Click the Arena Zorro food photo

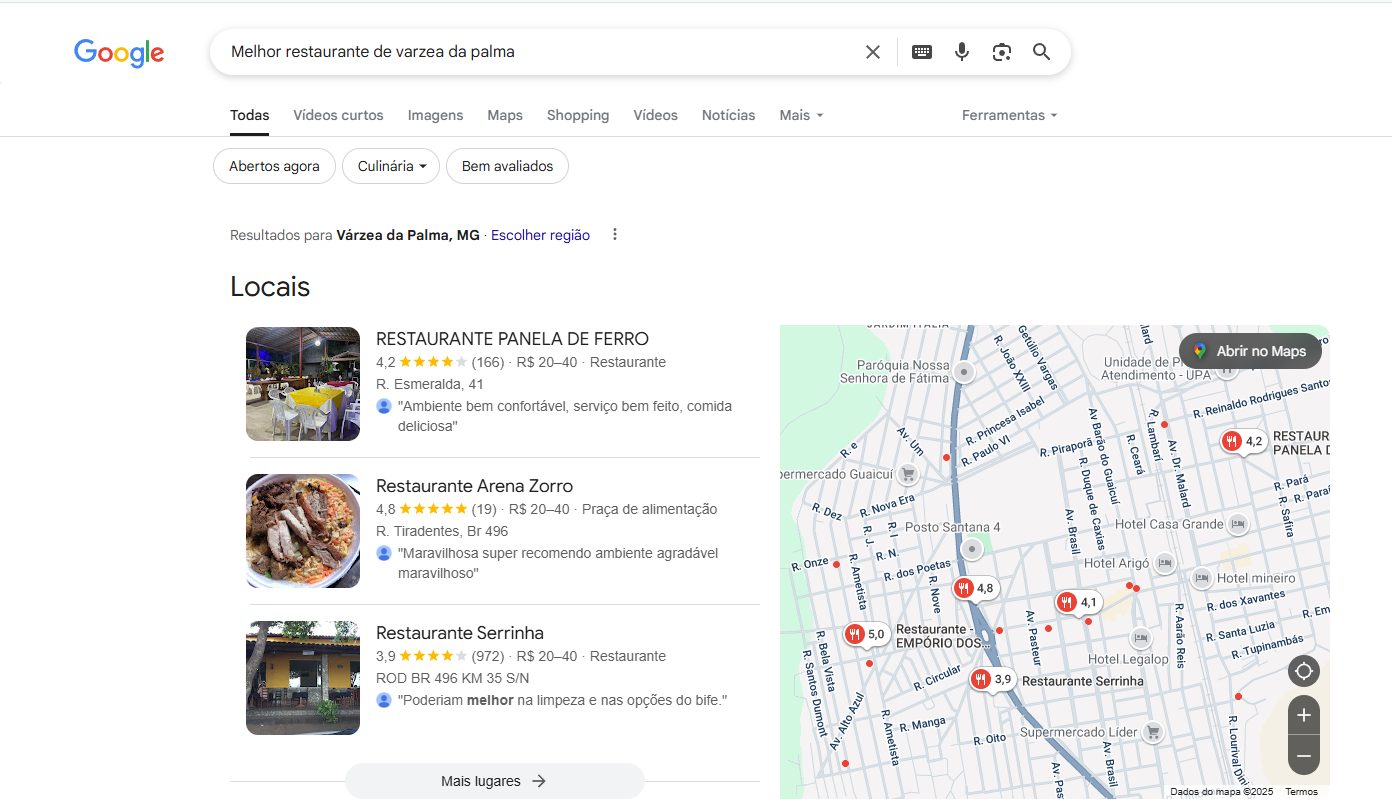pyautogui.click(x=303, y=531)
